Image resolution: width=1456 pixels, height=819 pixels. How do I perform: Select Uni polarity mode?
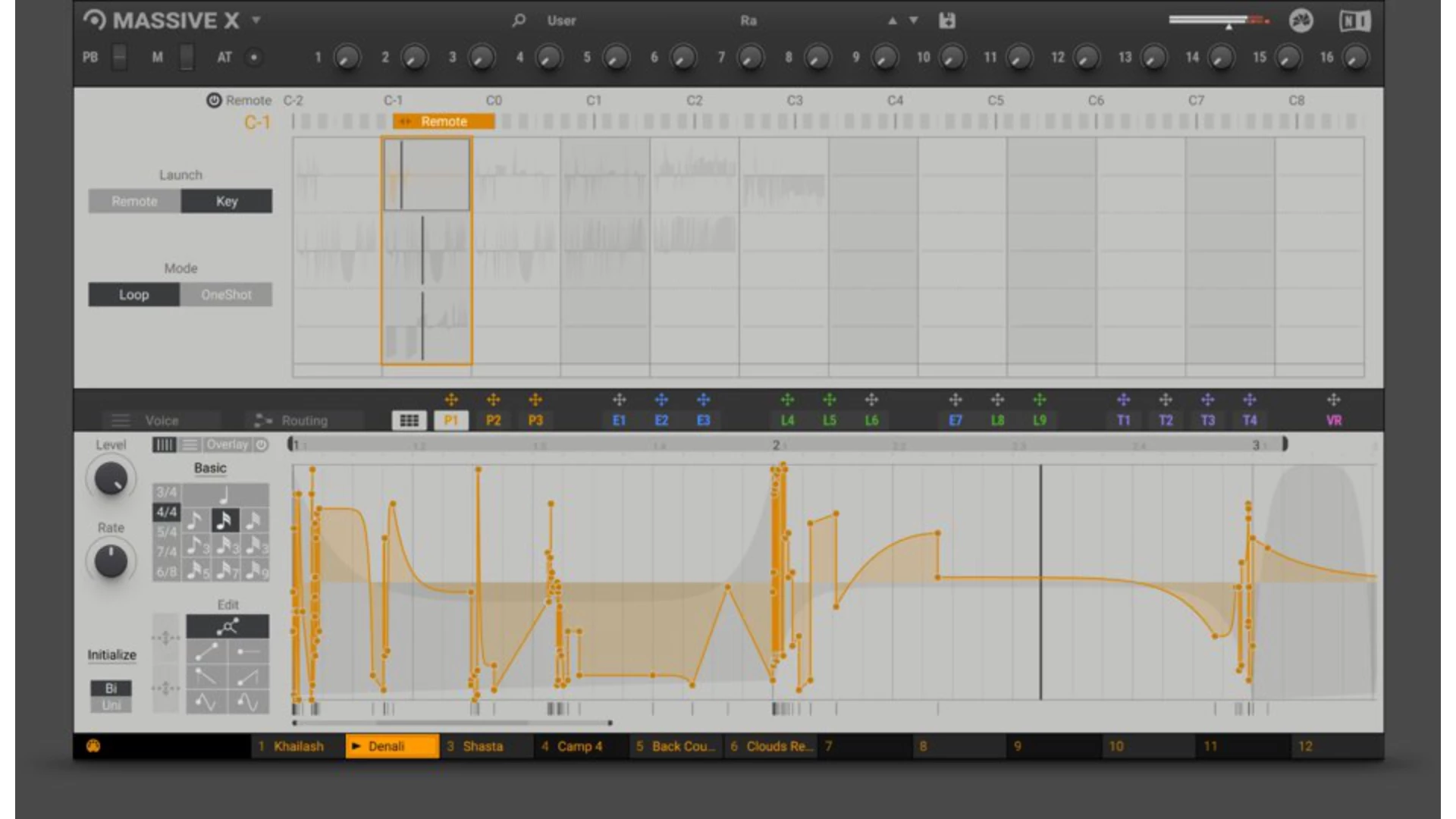point(111,705)
